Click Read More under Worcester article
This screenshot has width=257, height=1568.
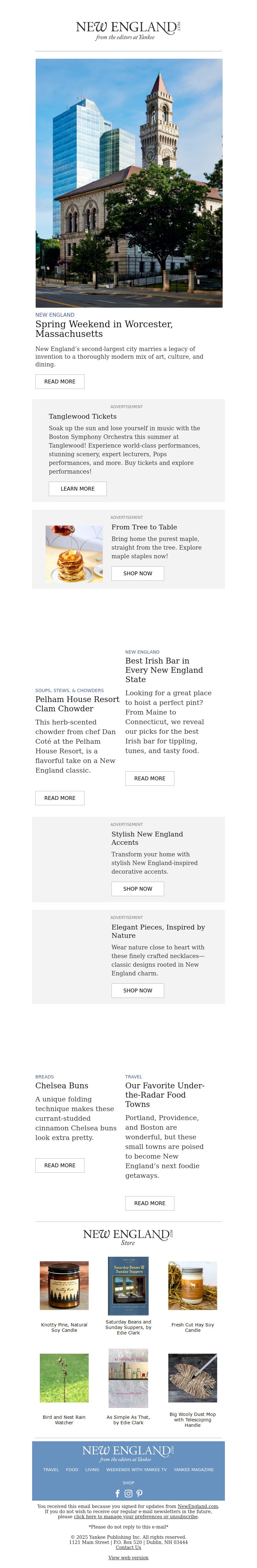click(60, 381)
